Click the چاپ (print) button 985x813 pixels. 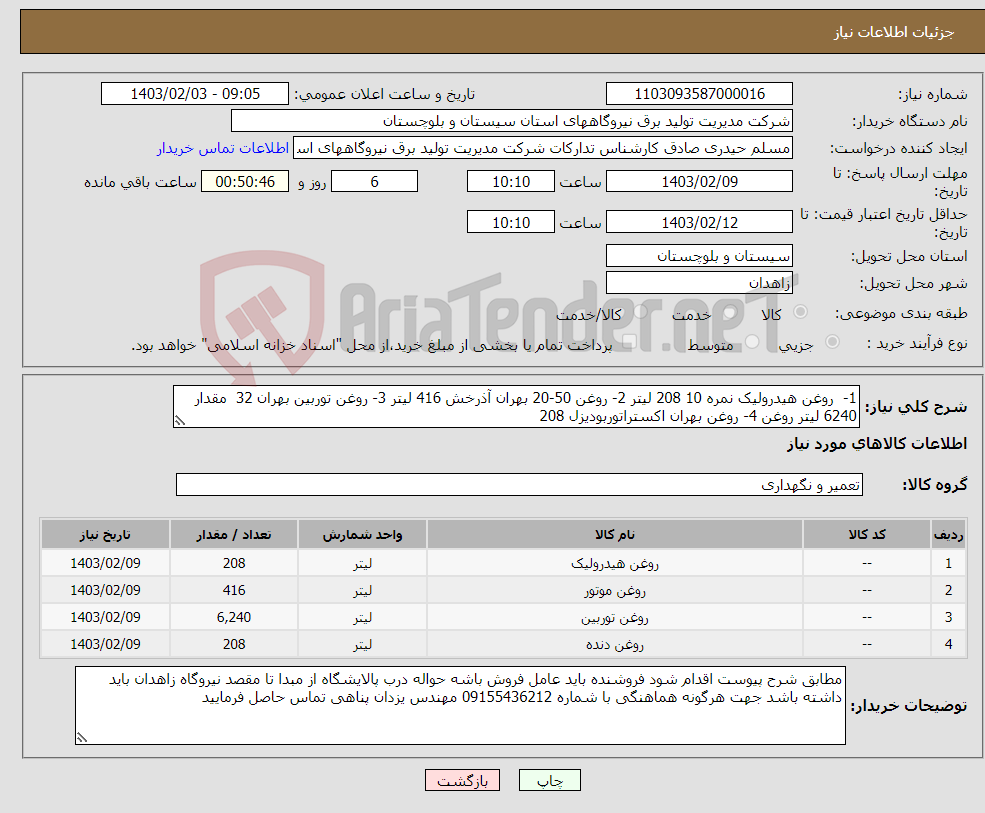pos(550,780)
